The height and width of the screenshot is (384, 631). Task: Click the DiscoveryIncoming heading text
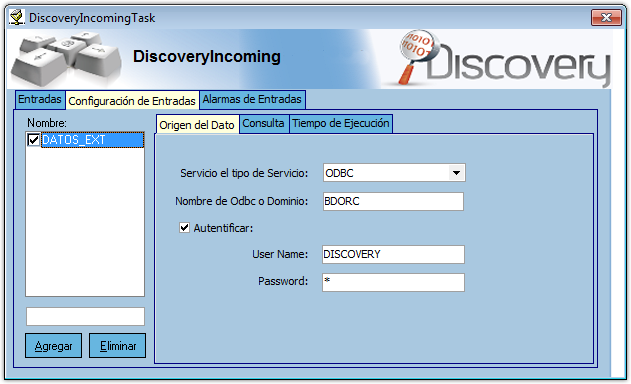coord(207,57)
